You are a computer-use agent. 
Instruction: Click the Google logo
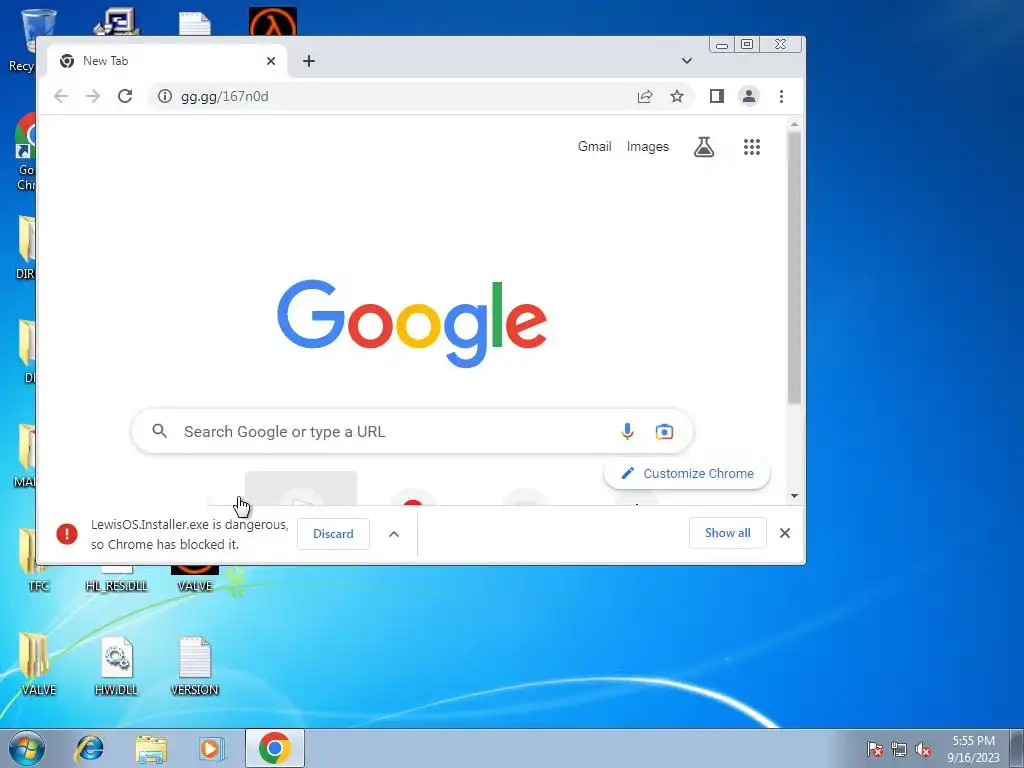coord(412,323)
